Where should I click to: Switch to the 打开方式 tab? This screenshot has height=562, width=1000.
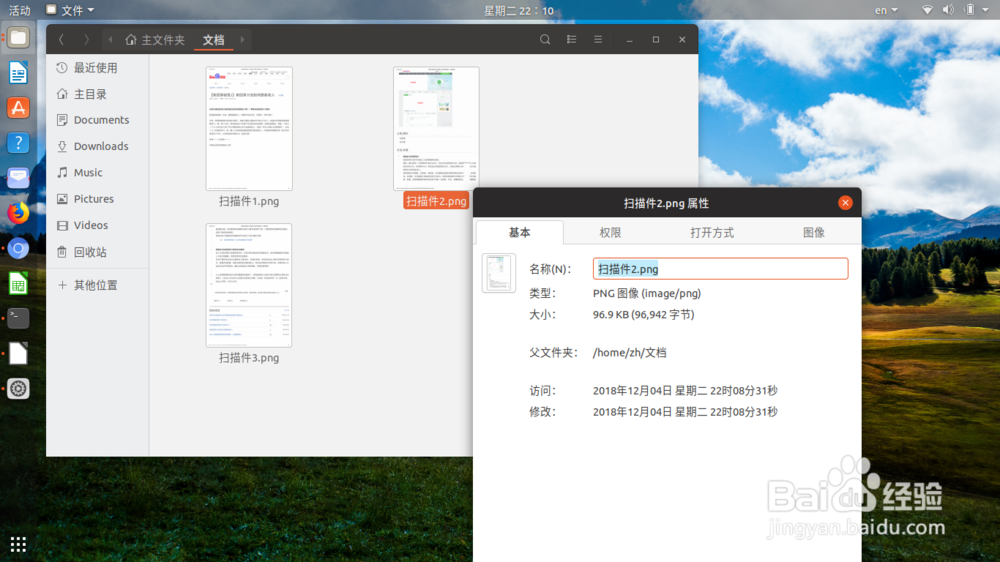point(712,232)
